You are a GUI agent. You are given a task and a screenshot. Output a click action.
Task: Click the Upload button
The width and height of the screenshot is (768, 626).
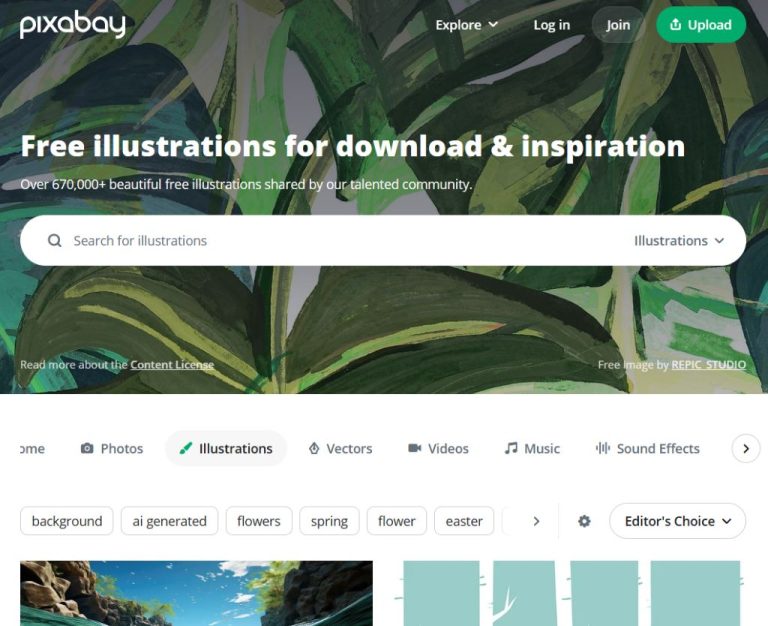click(700, 24)
